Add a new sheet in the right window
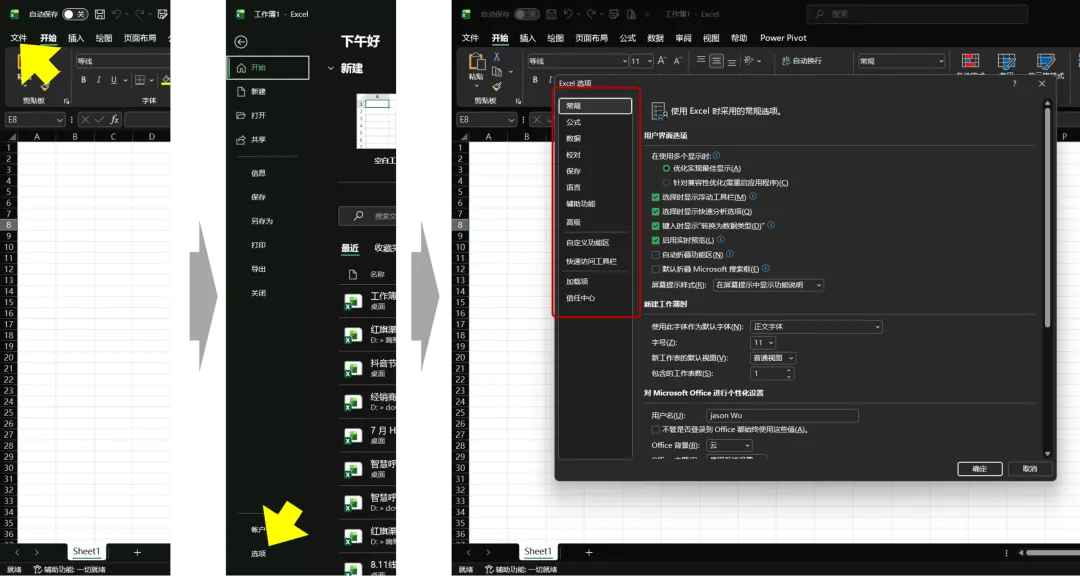This screenshot has height=576, width=1080. click(588, 552)
